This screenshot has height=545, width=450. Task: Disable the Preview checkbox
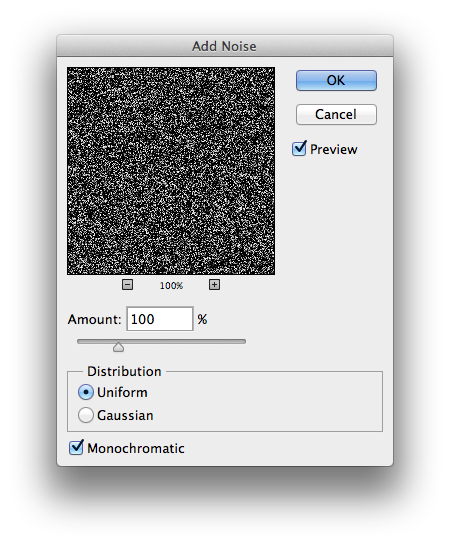pyautogui.click(x=299, y=149)
